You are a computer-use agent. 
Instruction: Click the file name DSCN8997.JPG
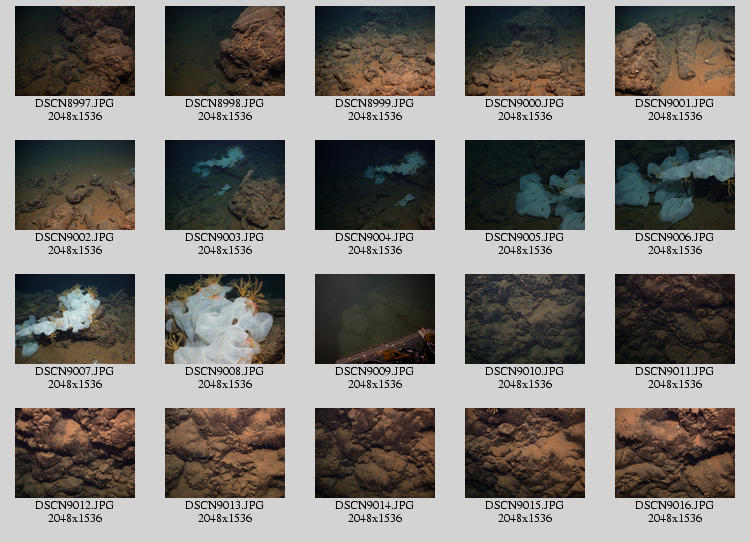coord(75,103)
